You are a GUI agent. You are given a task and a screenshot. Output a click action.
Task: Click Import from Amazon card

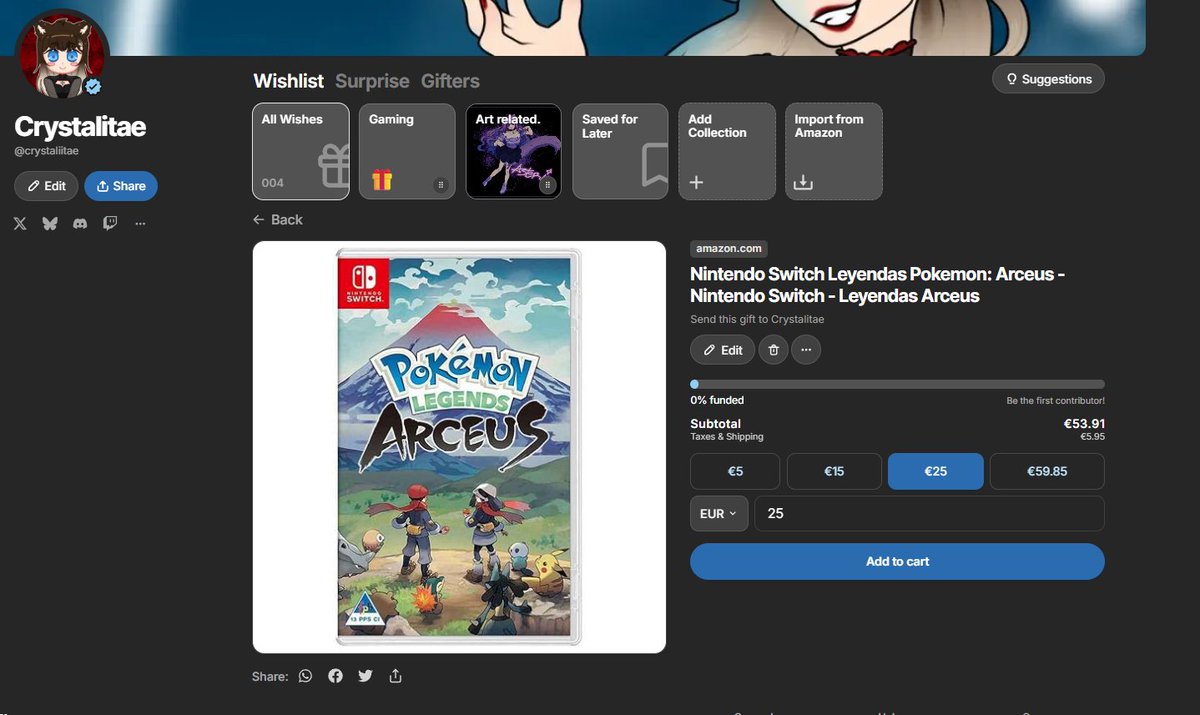[833, 151]
